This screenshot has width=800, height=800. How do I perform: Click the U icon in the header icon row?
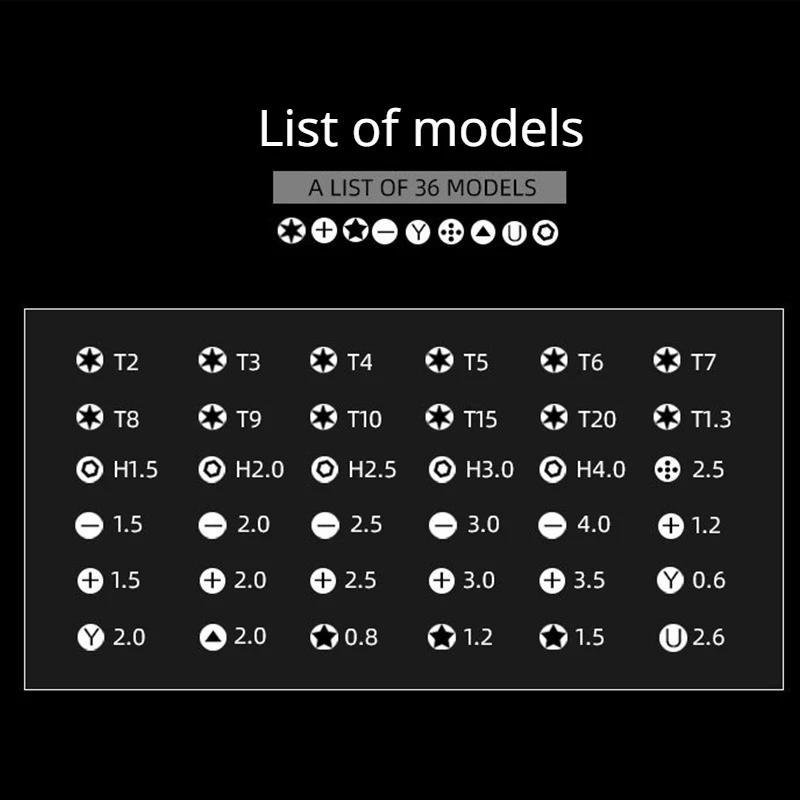[514, 234]
